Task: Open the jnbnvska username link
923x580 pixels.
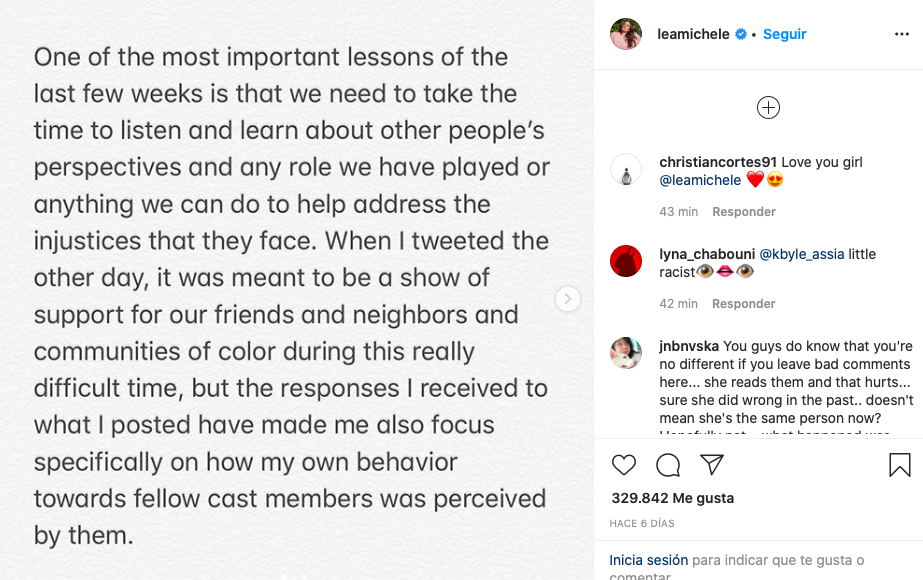Action: pyautogui.click(x=689, y=347)
